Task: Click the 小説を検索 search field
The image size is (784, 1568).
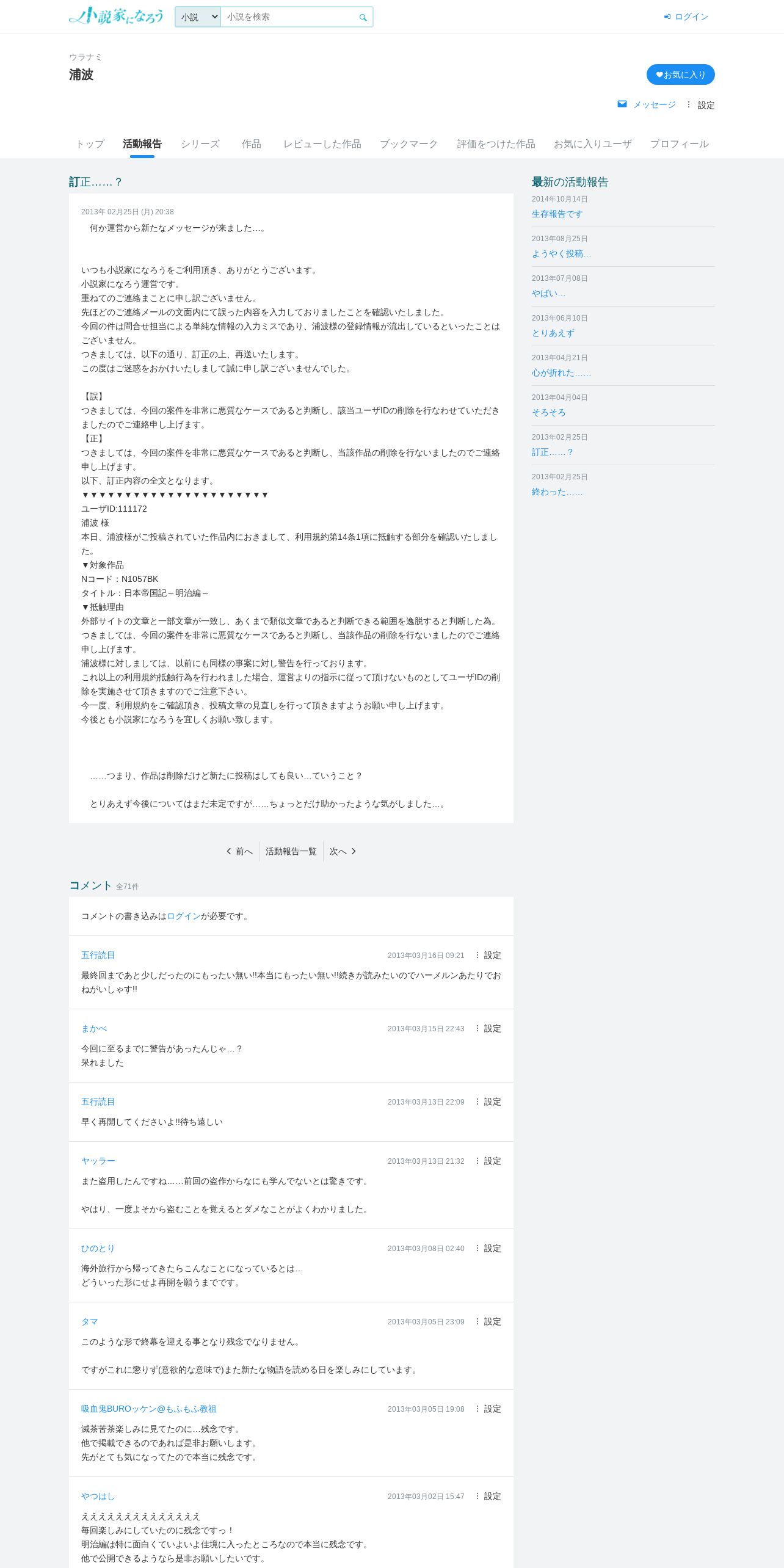Action: point(289,17)
